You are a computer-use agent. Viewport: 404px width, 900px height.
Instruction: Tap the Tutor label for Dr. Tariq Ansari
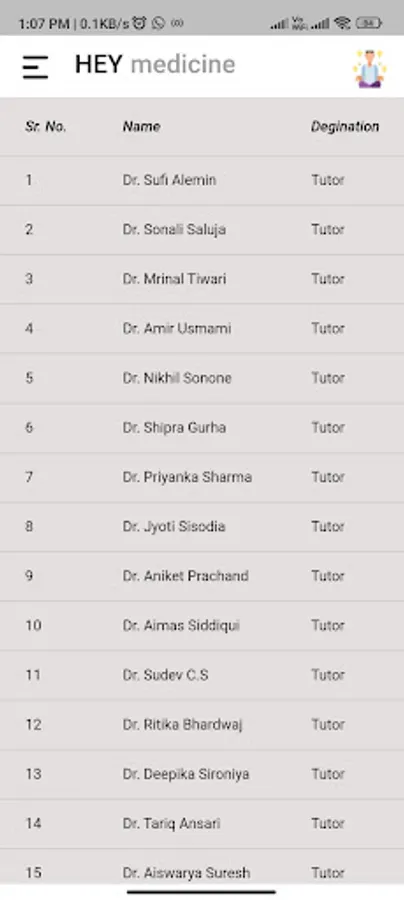click(x=328, y=823)
